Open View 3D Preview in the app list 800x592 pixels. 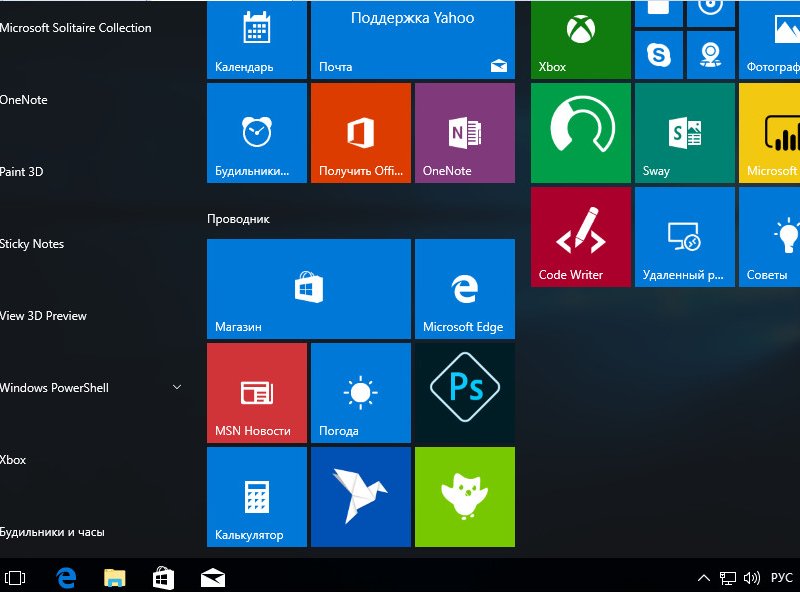43,316
